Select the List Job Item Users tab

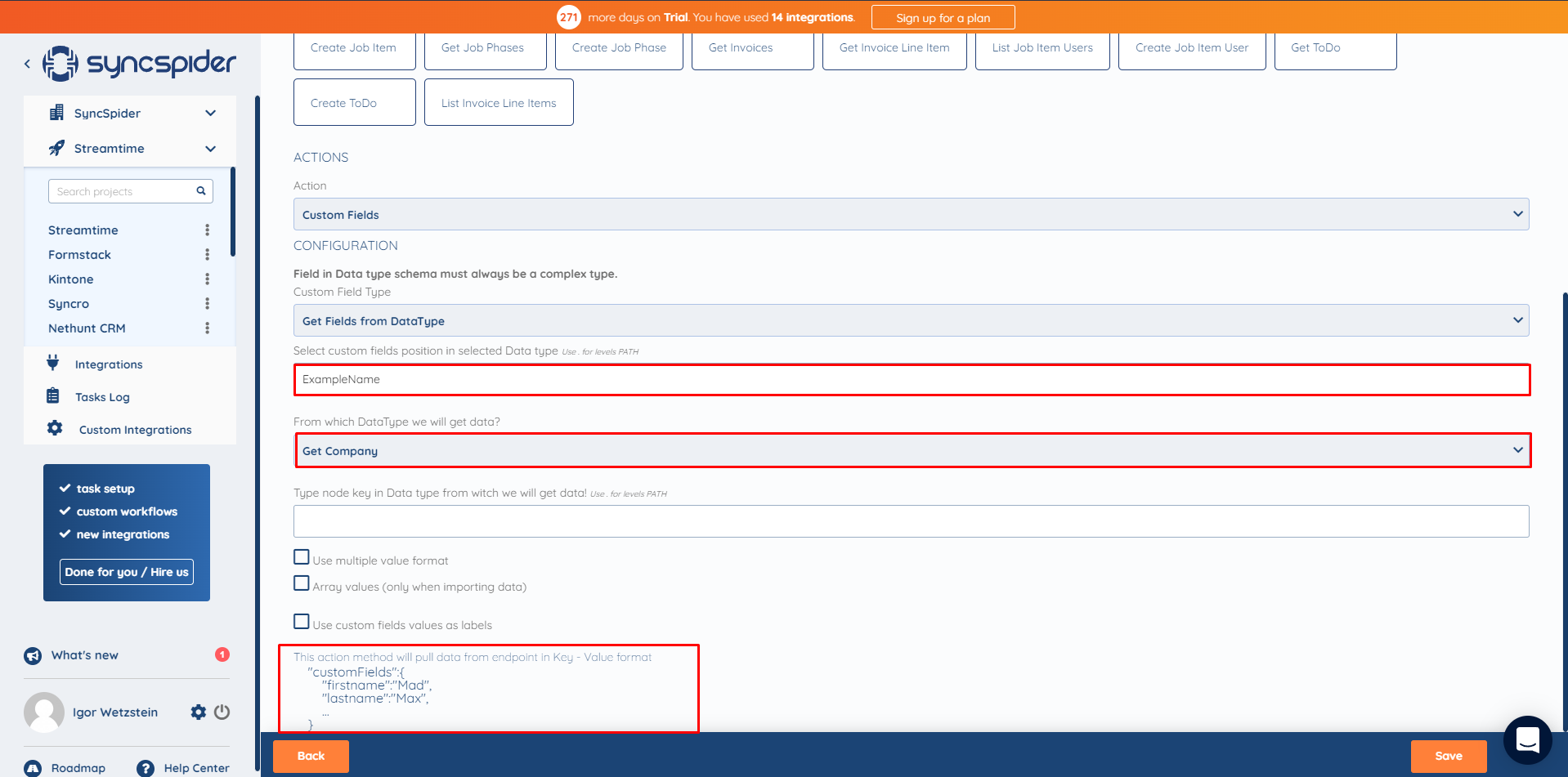point(1042,48)
